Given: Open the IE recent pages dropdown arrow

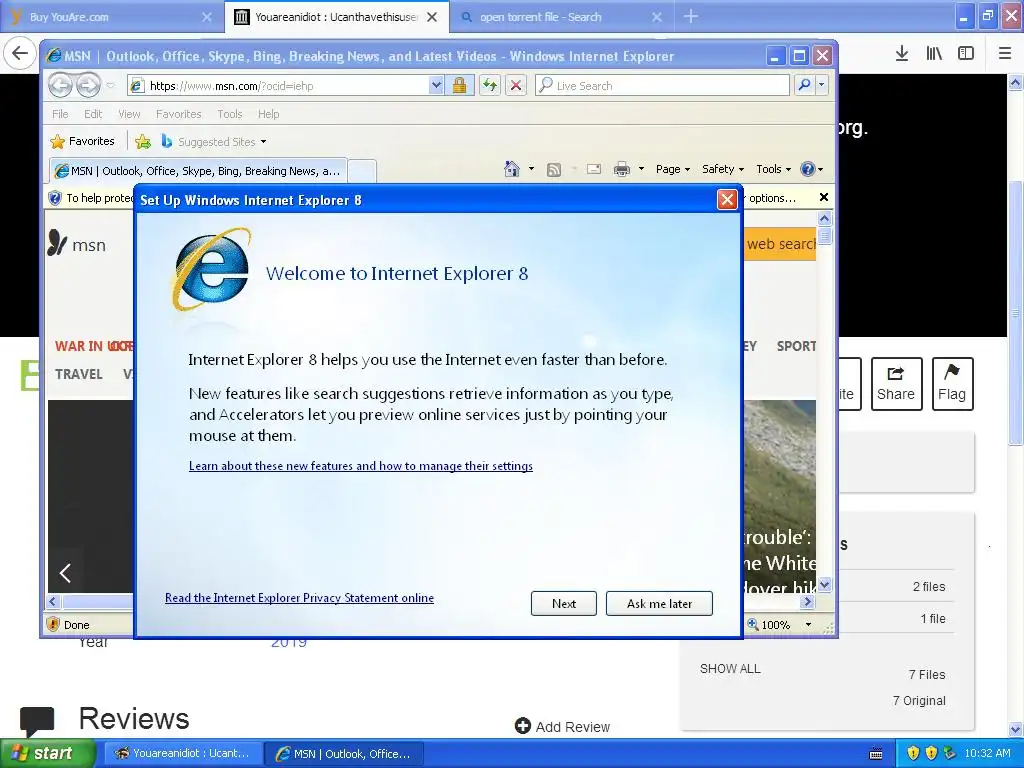Looking at the screenshot, I should (110, 86).
